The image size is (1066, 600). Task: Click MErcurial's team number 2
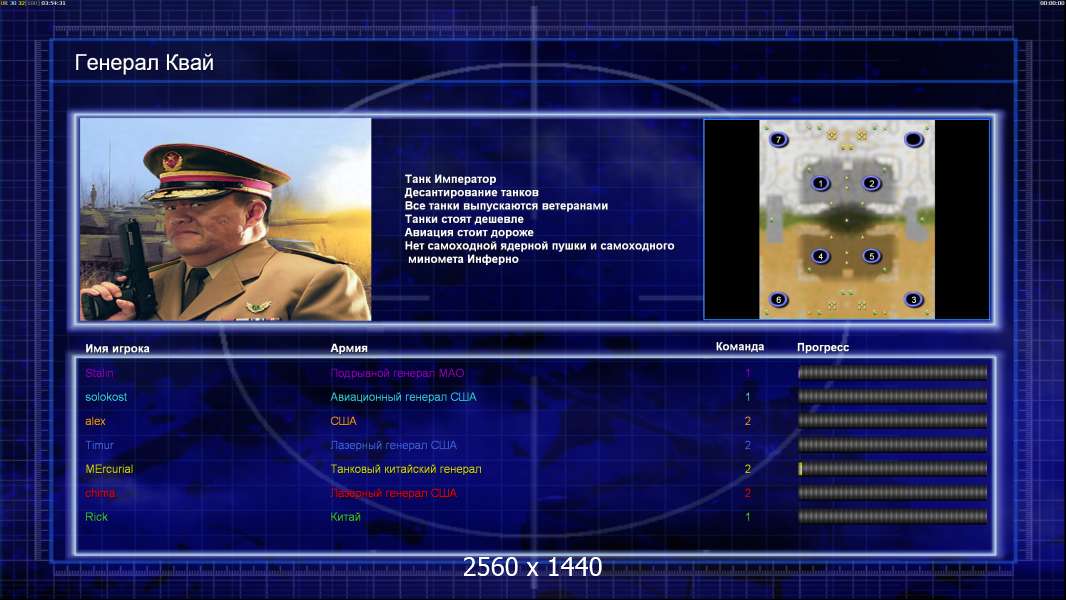747,469
